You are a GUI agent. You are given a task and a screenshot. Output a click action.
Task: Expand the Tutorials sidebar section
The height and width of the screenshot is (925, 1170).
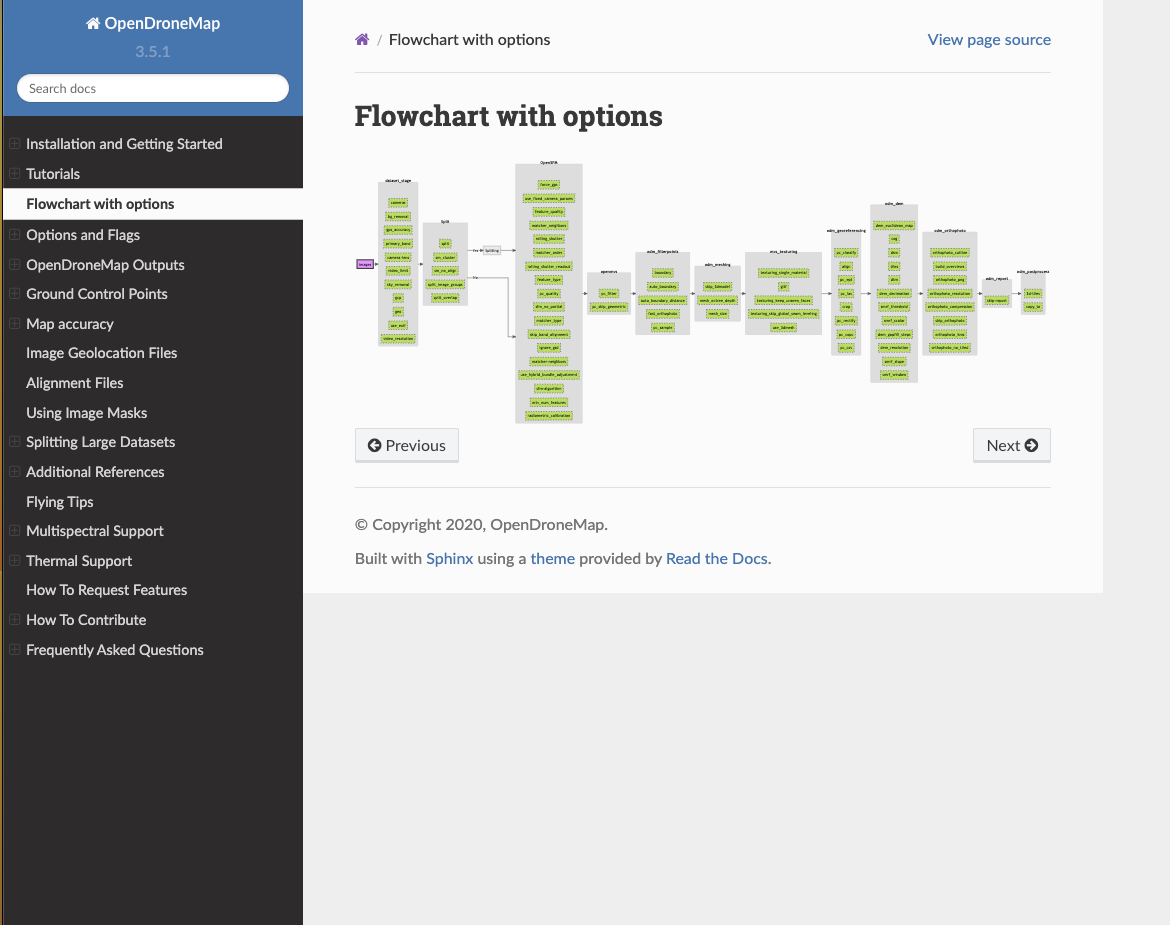coord(14,174)
